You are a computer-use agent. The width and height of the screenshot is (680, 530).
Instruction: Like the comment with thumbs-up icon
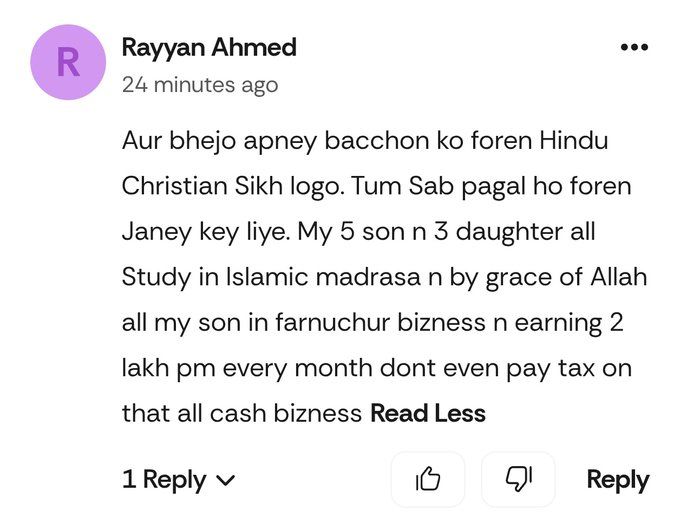click(x=427, y=479)
